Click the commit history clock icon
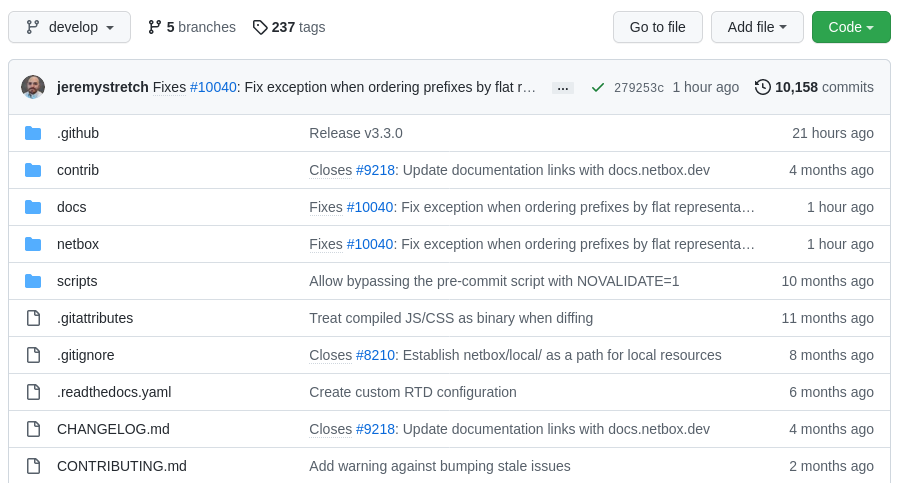Viewport: 898px width, 483px height. [x=763, y=87]
